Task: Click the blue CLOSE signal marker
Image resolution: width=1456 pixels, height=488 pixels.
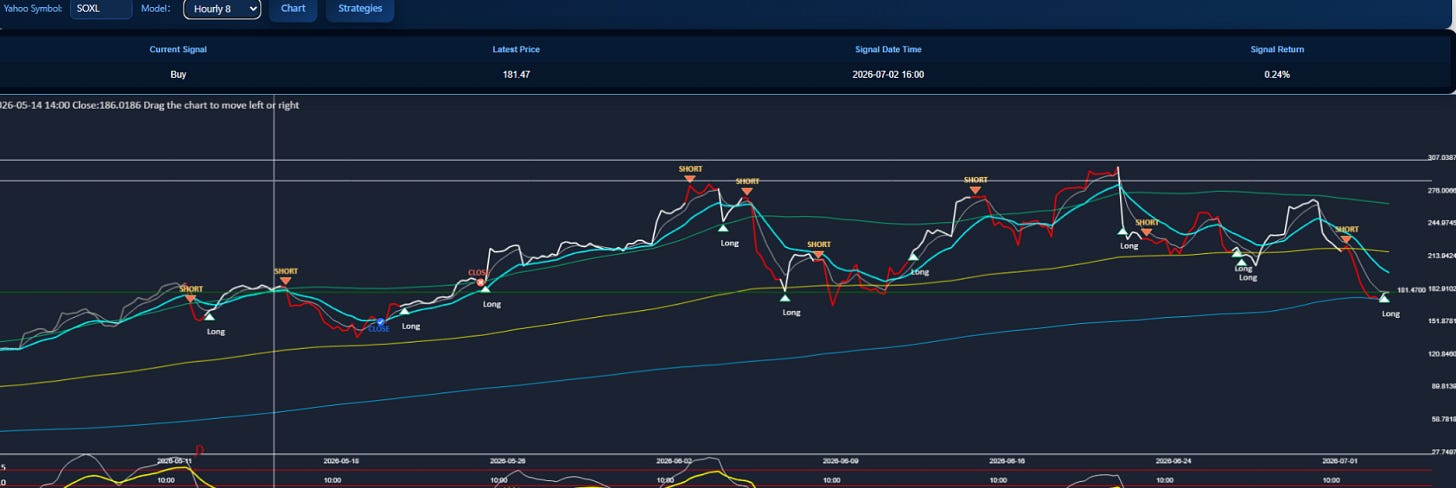Action: 379,325
